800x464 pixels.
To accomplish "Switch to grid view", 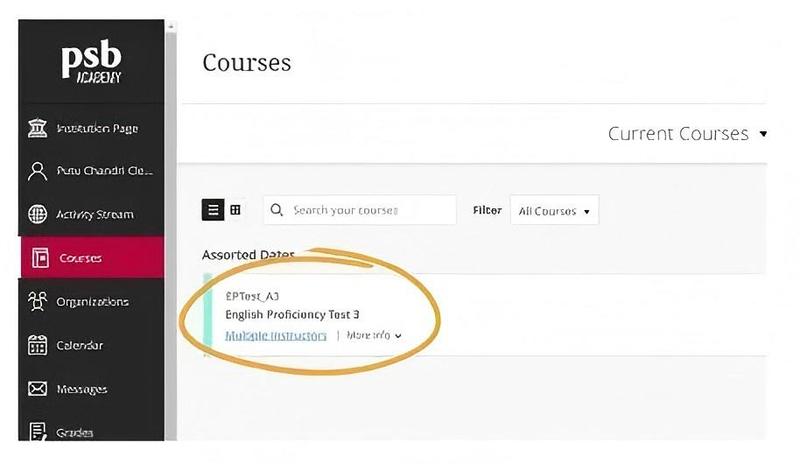I will click(x=236, y=210).
